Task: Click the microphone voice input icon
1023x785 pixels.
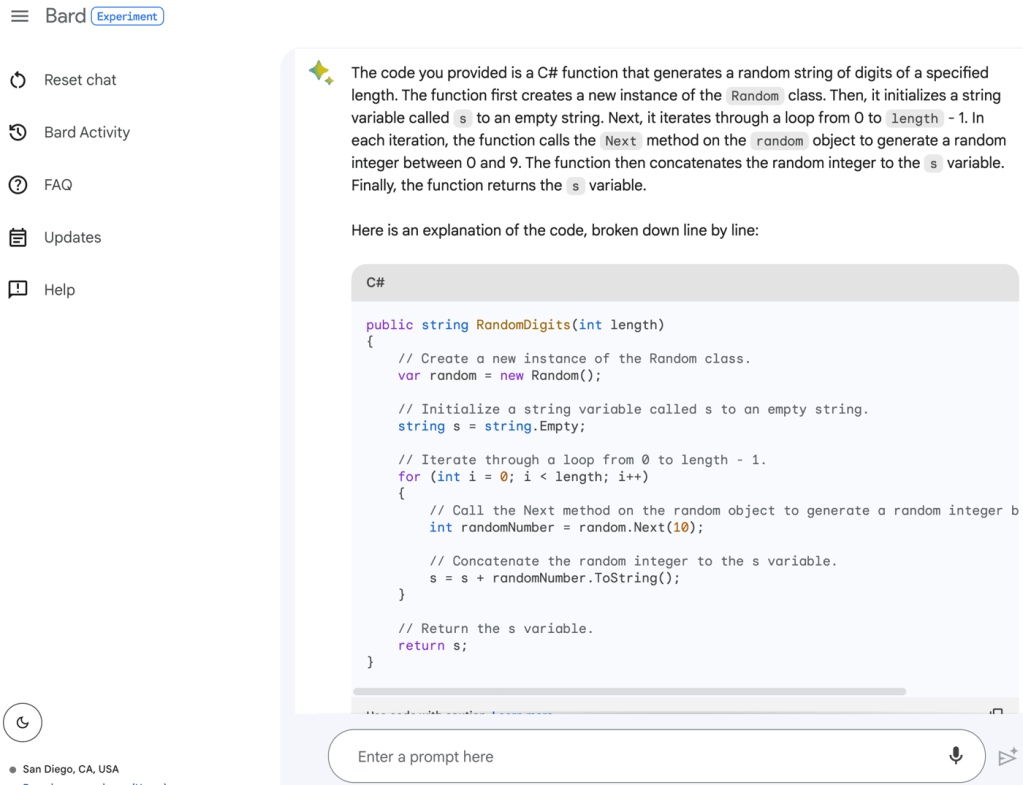Action: point(955,756)
